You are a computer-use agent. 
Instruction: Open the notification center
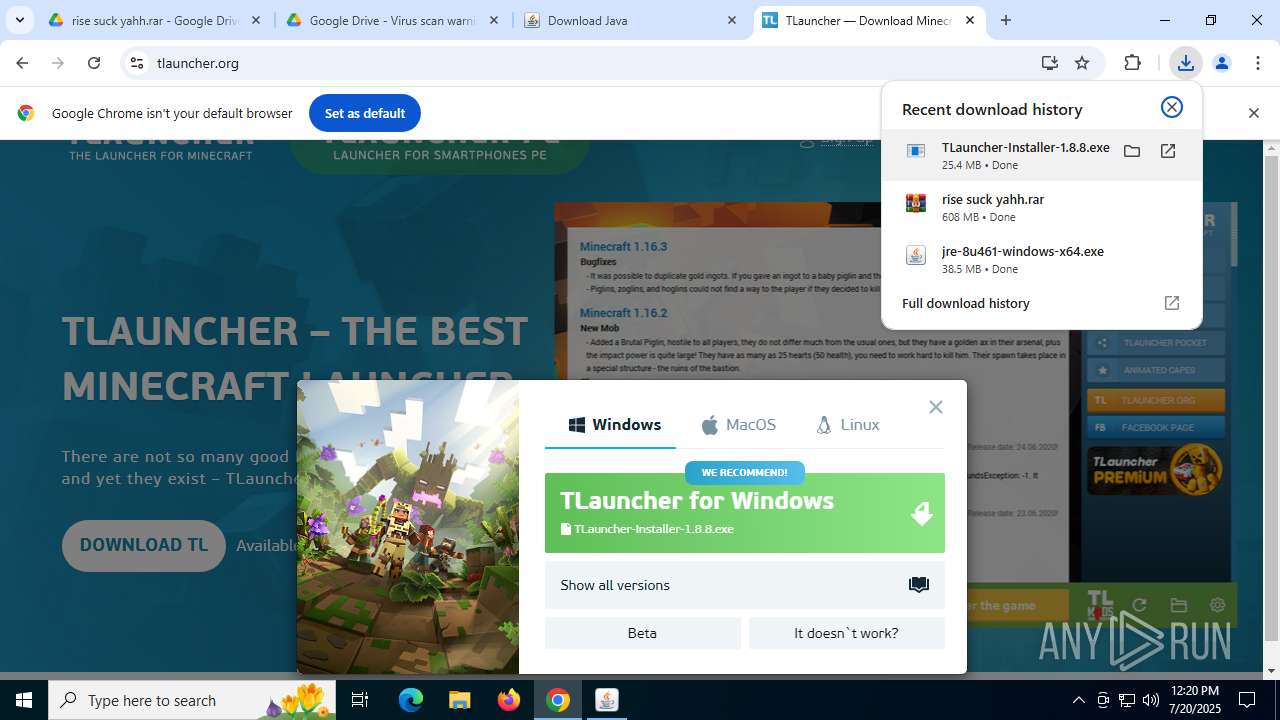tap(1247, 700)
